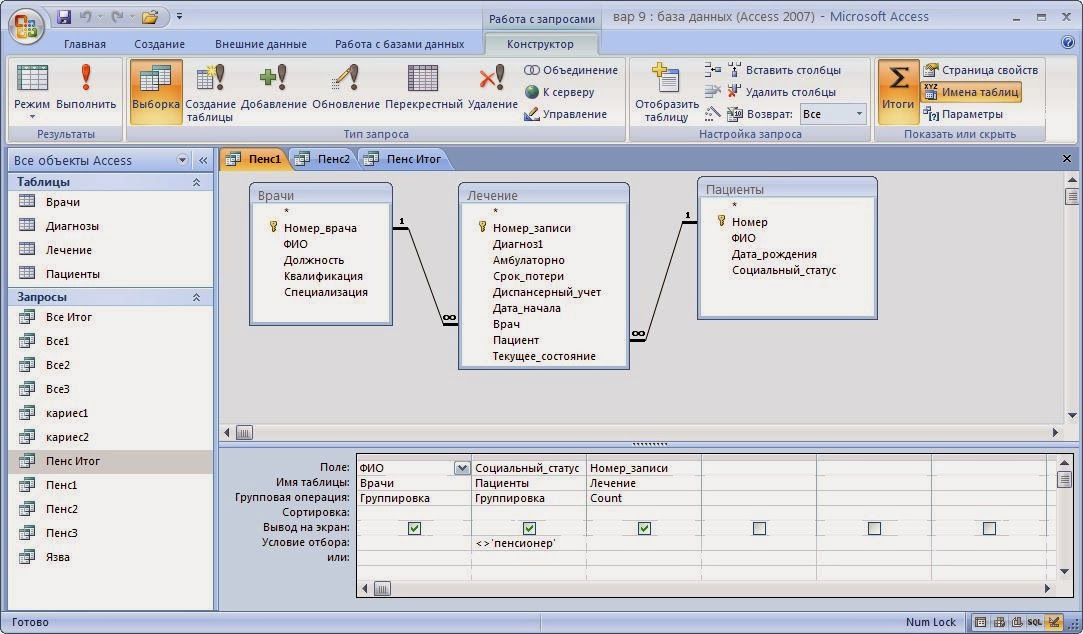Uncheck Вывод на экран for Социальный_статус column
Screen dimensions: 1083x634
(x=529, y=528)
